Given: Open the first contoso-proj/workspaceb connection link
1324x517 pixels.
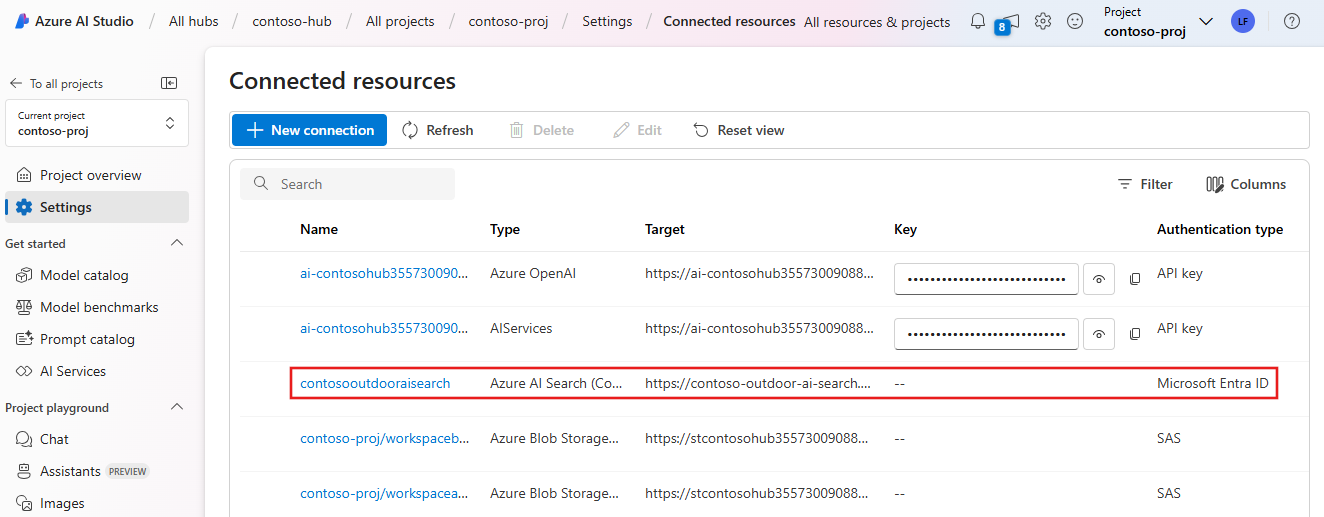Looking at the screenshot, I should [385, 438].
